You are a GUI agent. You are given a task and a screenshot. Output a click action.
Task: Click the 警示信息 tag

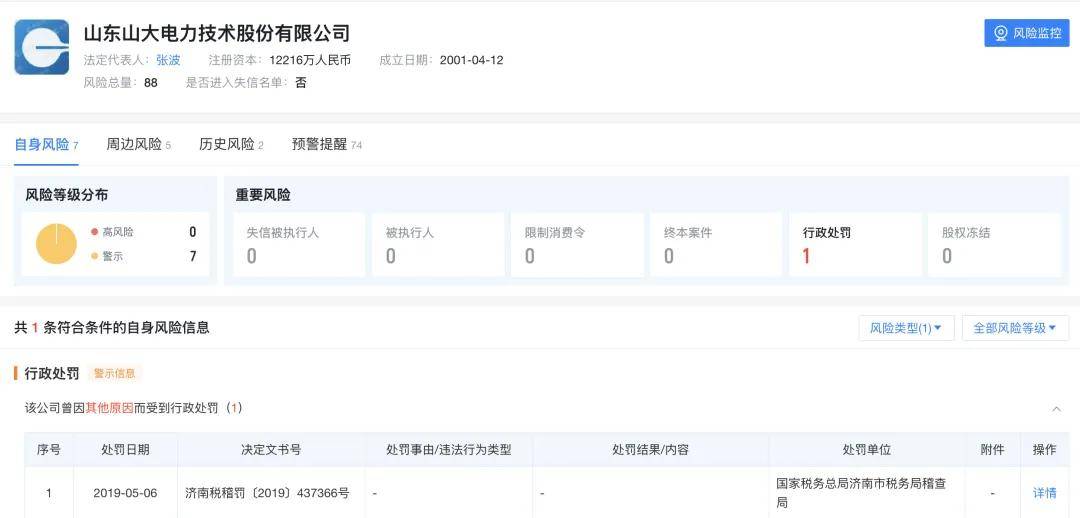114,373
